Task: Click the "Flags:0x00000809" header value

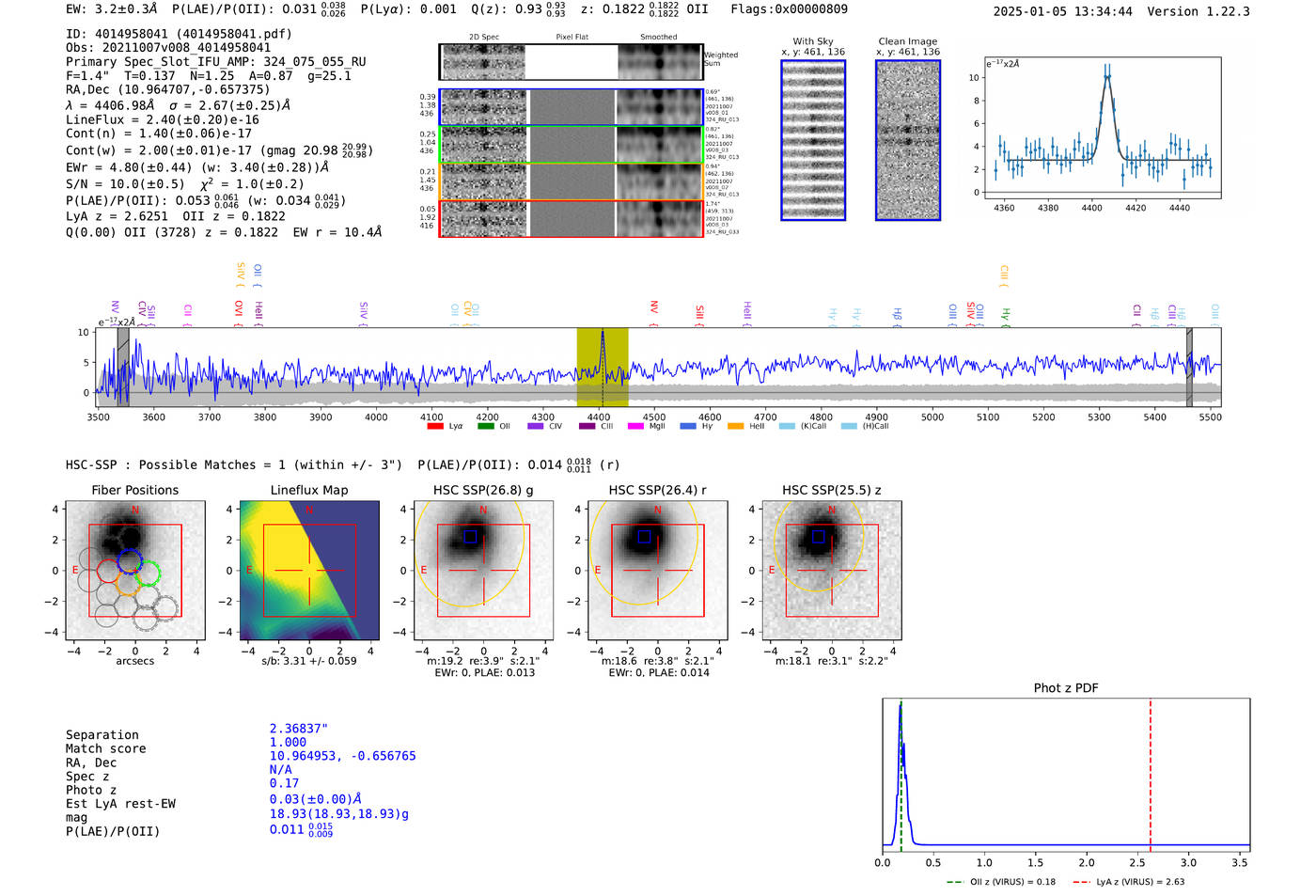Action: pos(789,9)
